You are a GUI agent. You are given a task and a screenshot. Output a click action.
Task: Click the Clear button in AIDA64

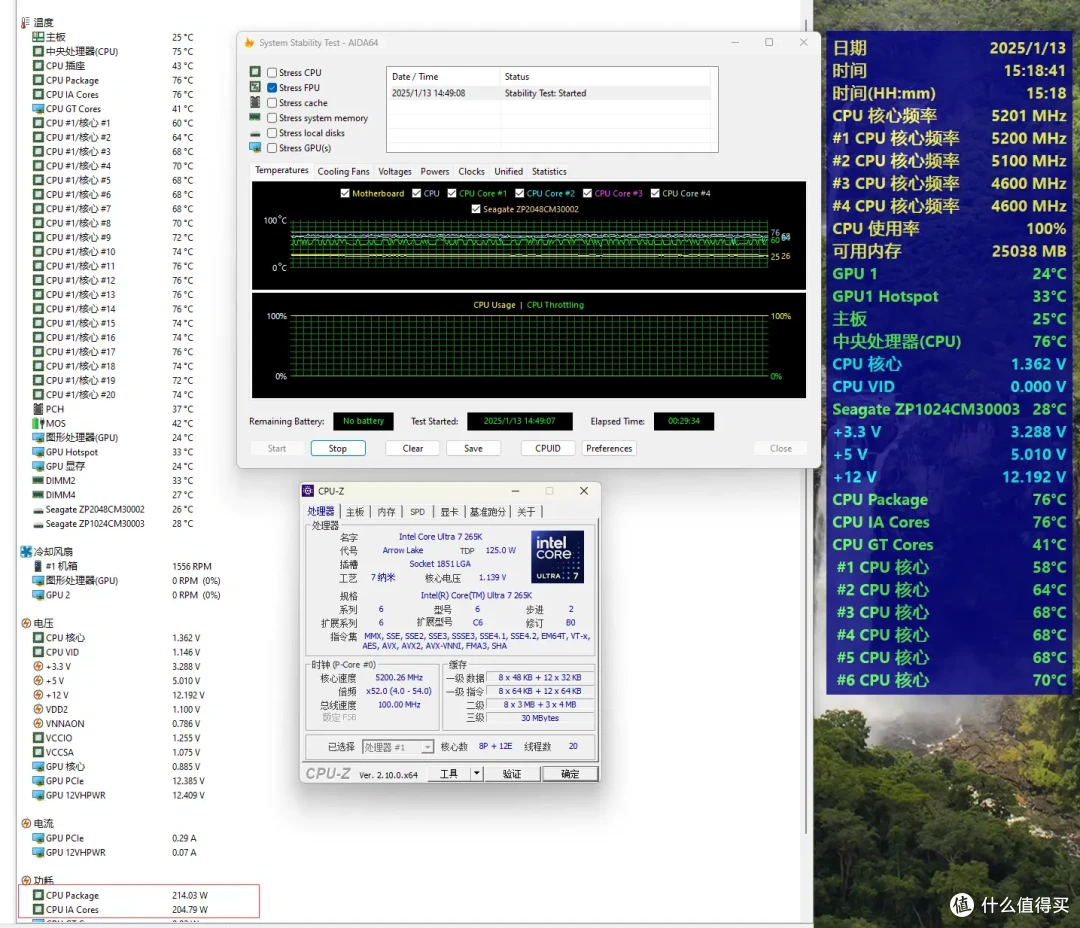[413, 448]
